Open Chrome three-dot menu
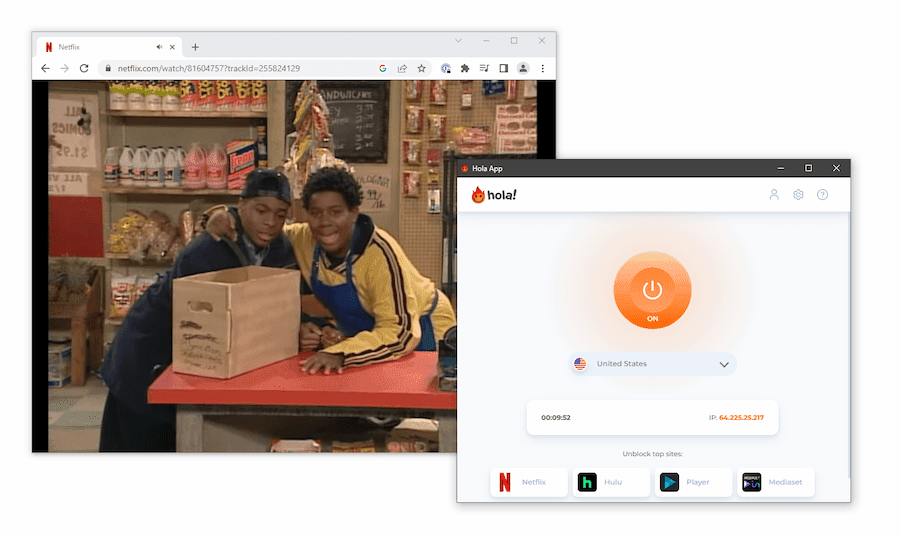900x536 pixels. click(542, 68)
